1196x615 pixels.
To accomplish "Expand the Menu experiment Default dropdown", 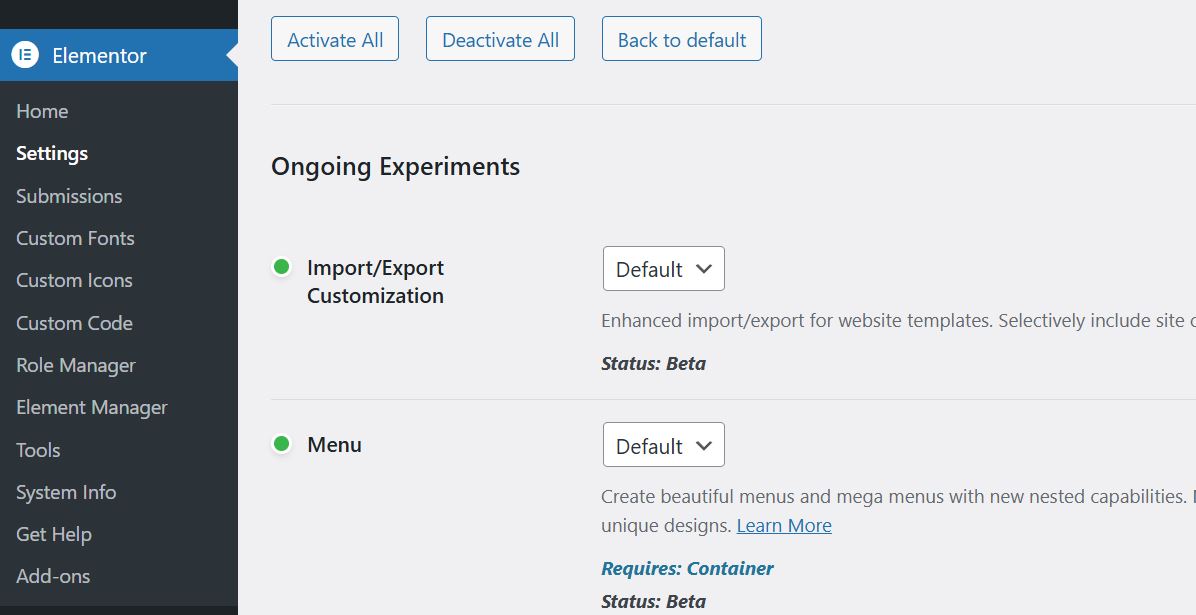I will pos(663,446).
